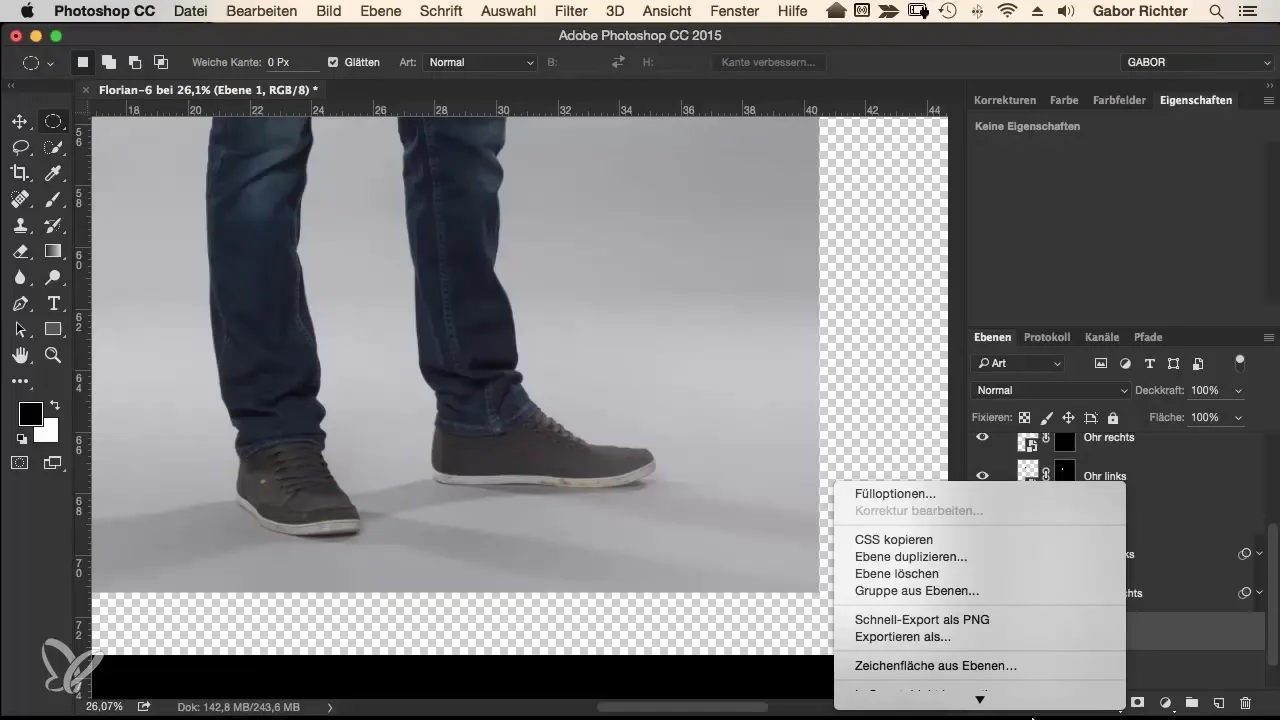Choose Fülloptionen from context menu
This screenshot has height=720, width=1280.
click(895, 494)
